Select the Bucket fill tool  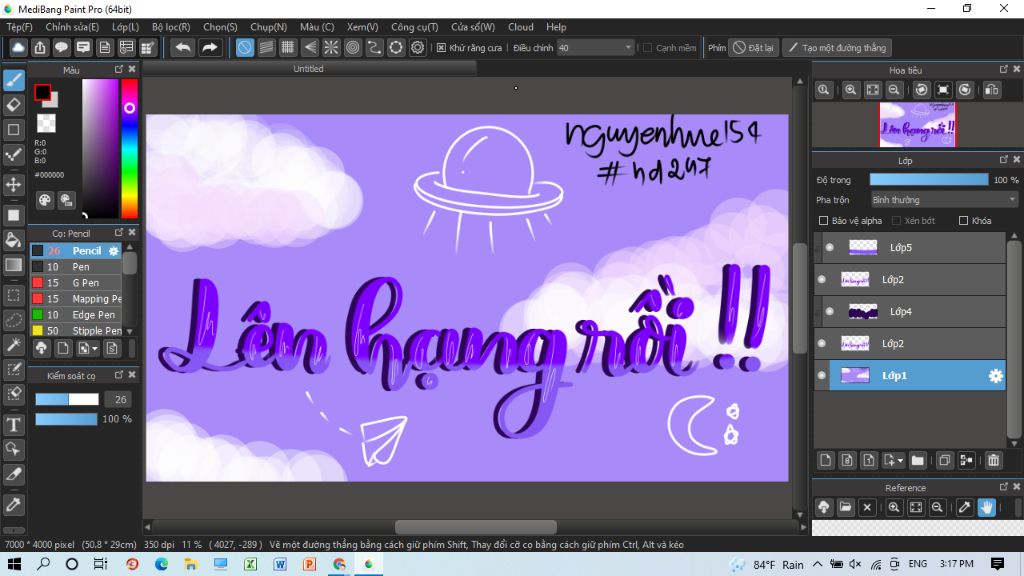click(x=14, y=240)
